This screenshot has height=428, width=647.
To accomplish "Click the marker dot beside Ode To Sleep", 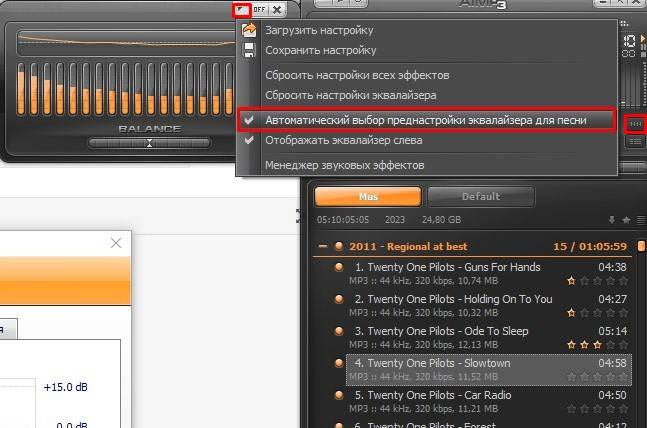I will click(339, 331).
